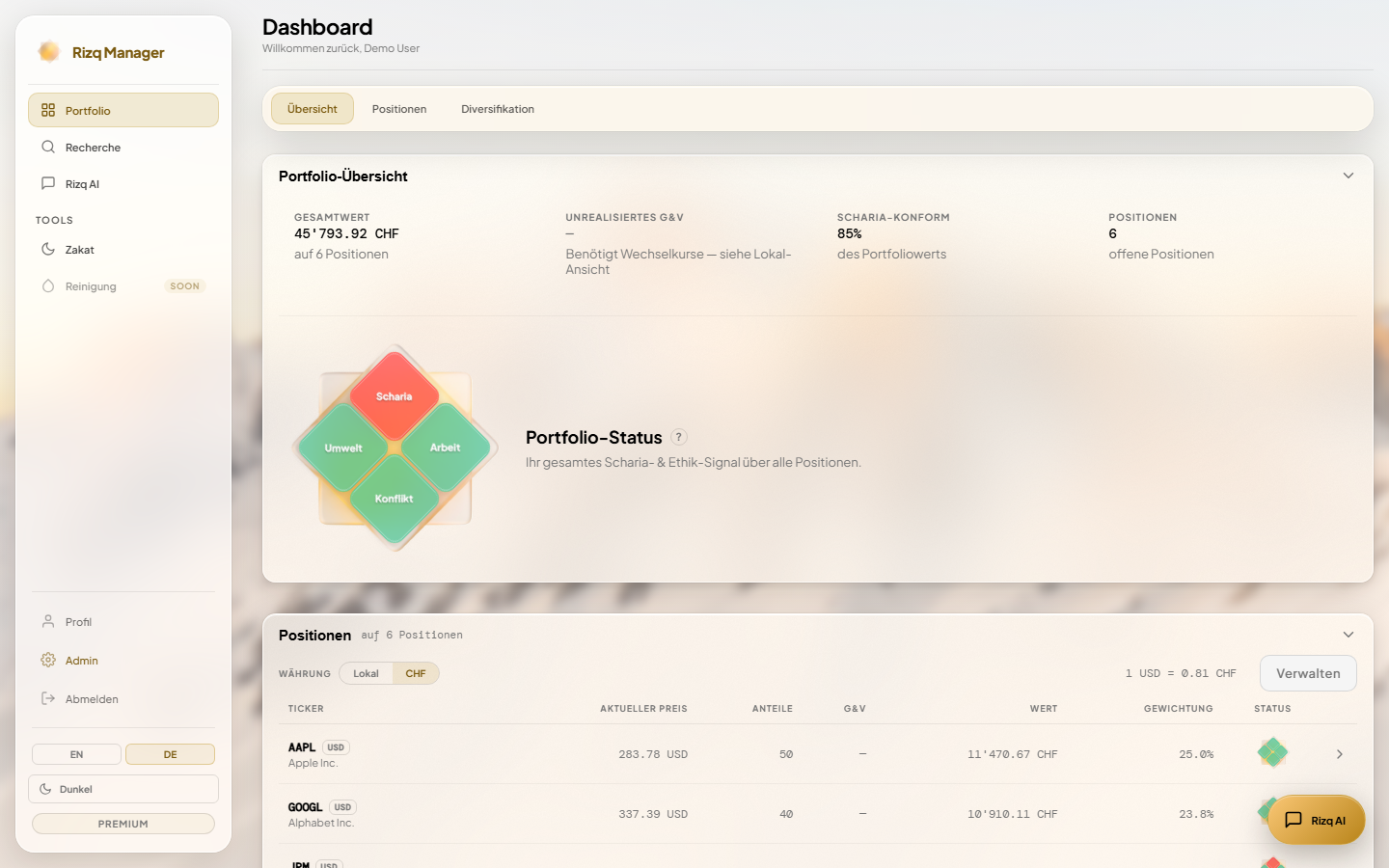Open the Profil link
1389x868 pixels.
click(123, 621)
